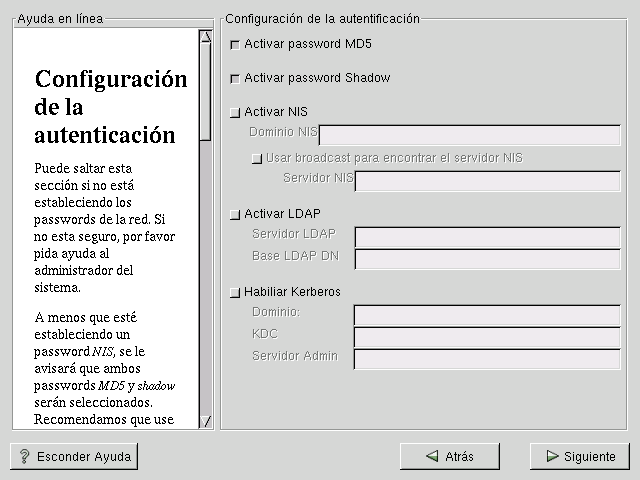The image size is (640, 480).
Task: Go back with the Atrás button
Action: click(449, 456)
